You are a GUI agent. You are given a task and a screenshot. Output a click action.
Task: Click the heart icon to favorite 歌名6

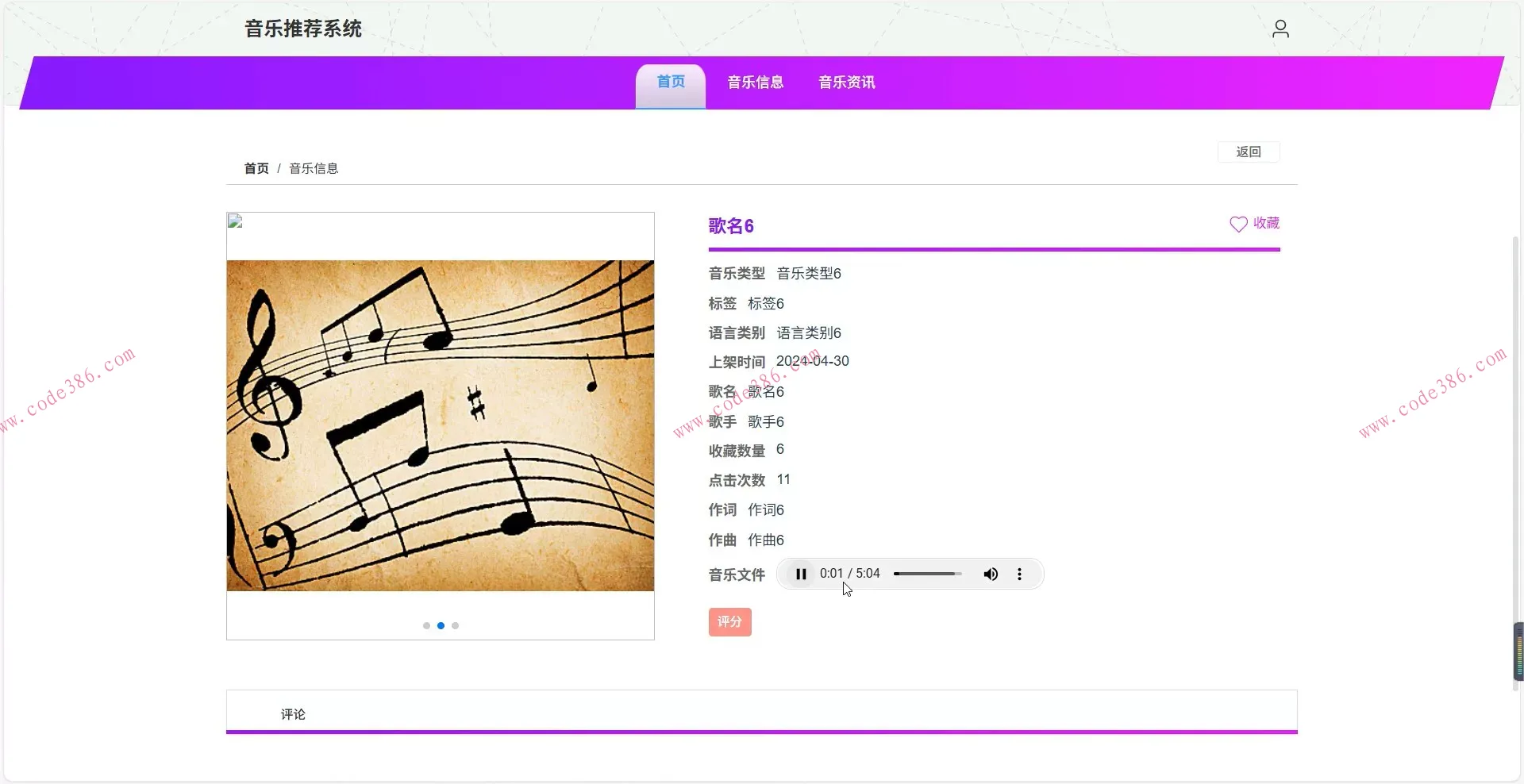1237,223
